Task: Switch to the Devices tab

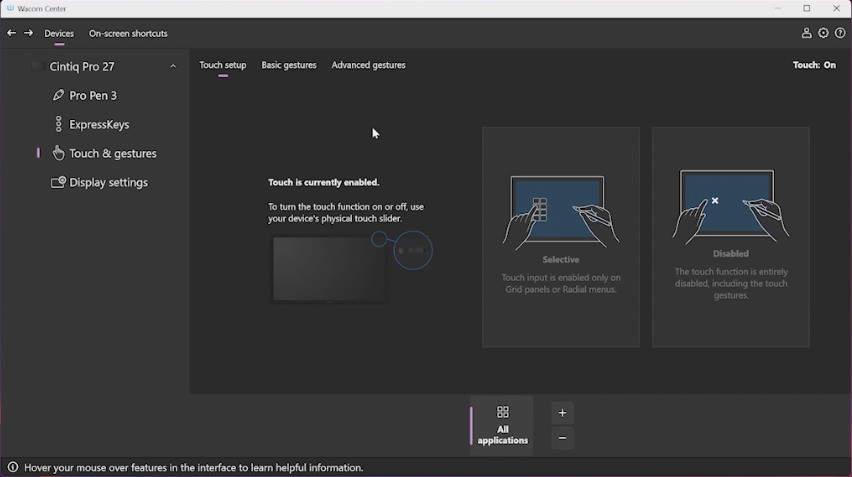Action: pos(59,33)
